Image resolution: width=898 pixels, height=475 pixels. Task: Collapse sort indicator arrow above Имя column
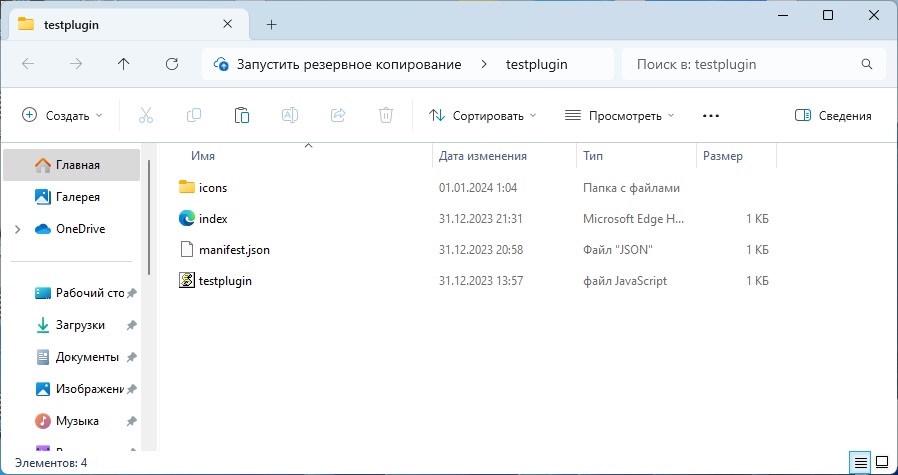(308, 146)
